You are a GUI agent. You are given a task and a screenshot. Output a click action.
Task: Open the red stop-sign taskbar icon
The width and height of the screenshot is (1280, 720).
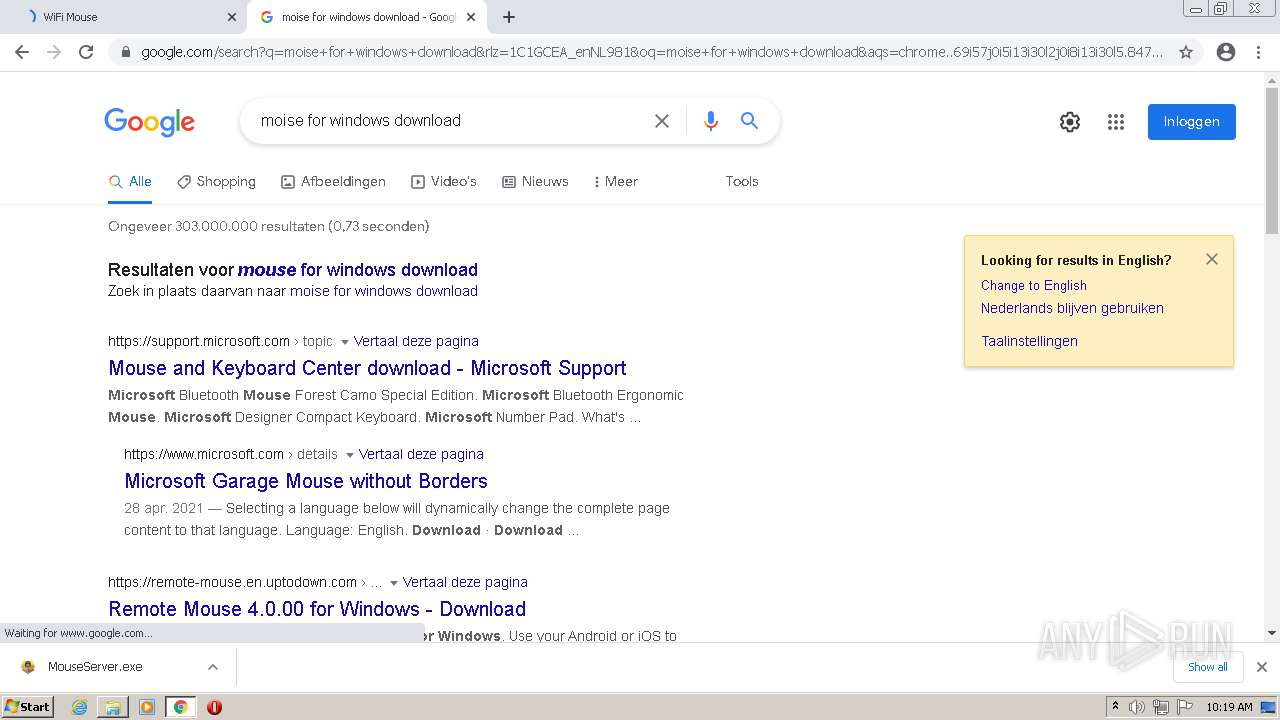coord(214,707)
